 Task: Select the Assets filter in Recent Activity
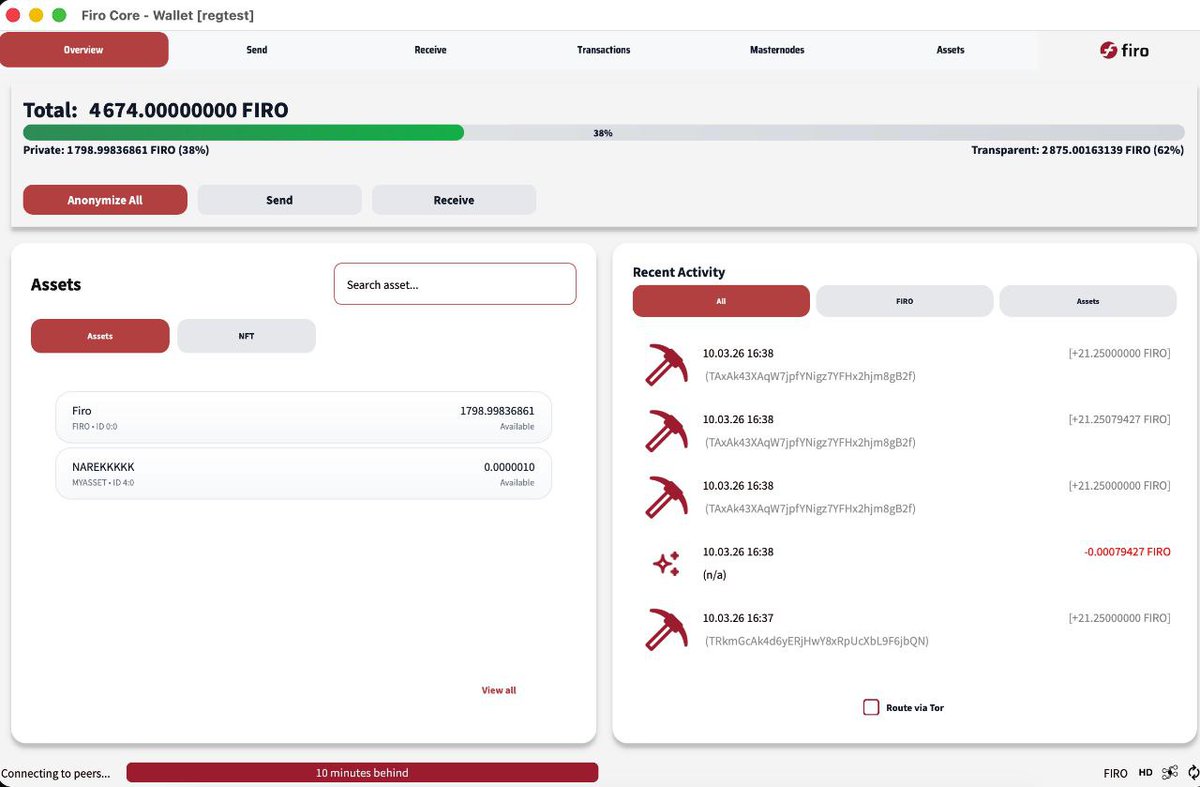(x=1088, y=301)
